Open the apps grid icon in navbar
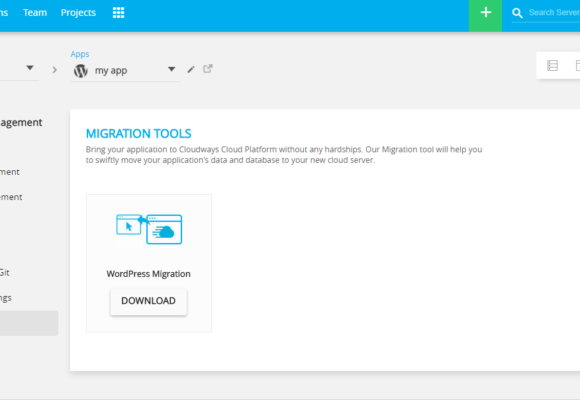580x400 pixels. pos(118,13)
